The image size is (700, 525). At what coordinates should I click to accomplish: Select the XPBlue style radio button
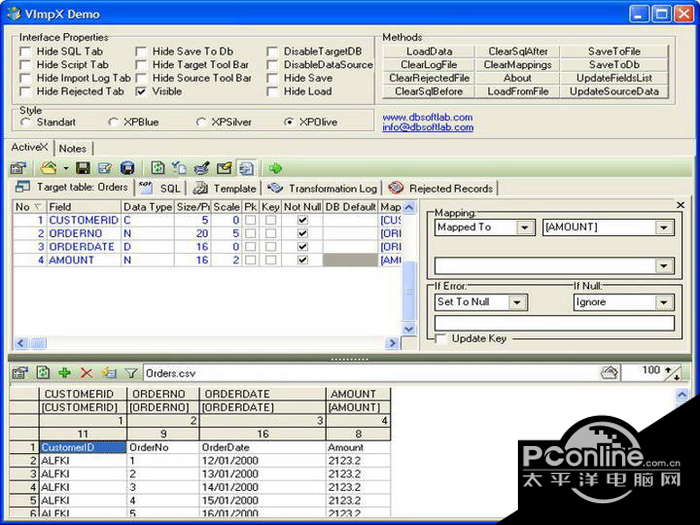pos(113,122)
